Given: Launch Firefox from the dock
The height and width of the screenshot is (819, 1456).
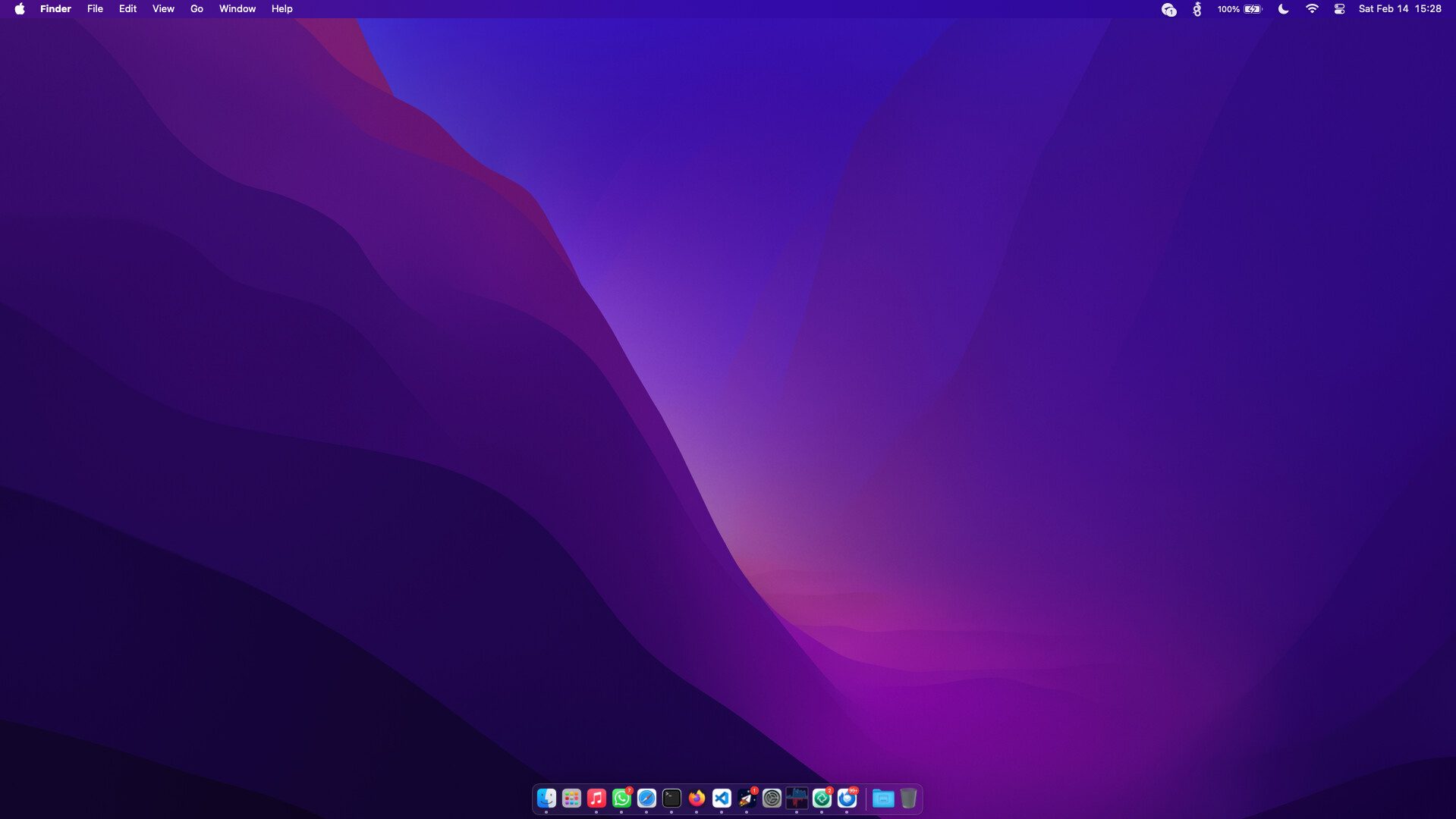Looking at the screenshot, I should coord(697,798).
